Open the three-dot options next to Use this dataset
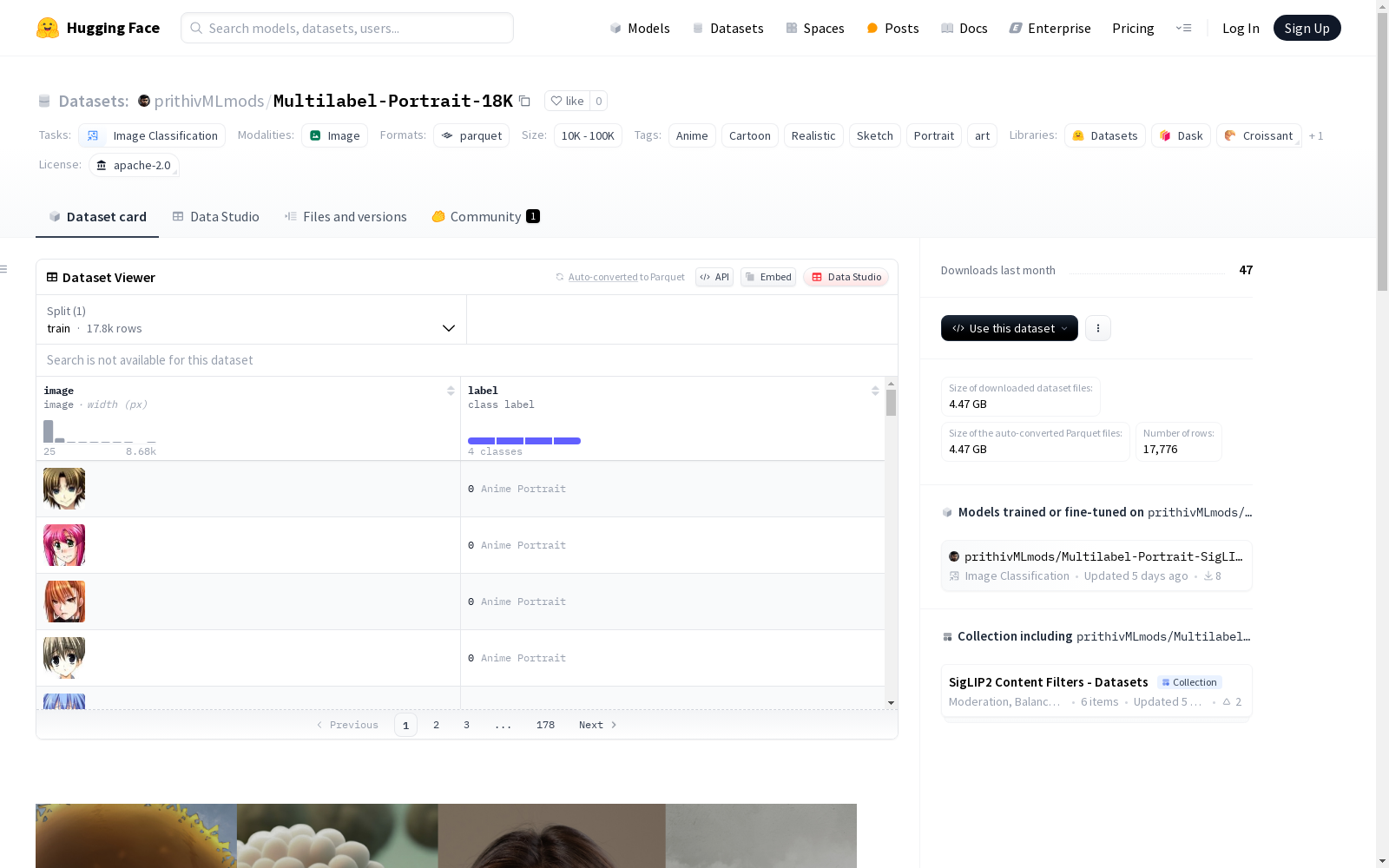 [x=1098, y=328]
